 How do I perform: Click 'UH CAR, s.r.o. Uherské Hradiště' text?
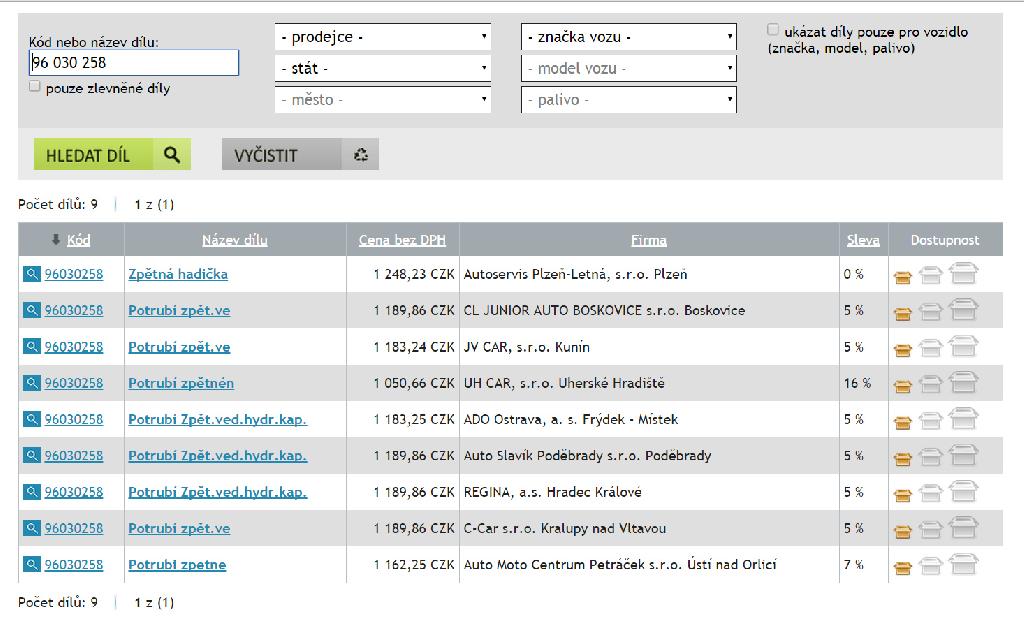click(564, 383)
